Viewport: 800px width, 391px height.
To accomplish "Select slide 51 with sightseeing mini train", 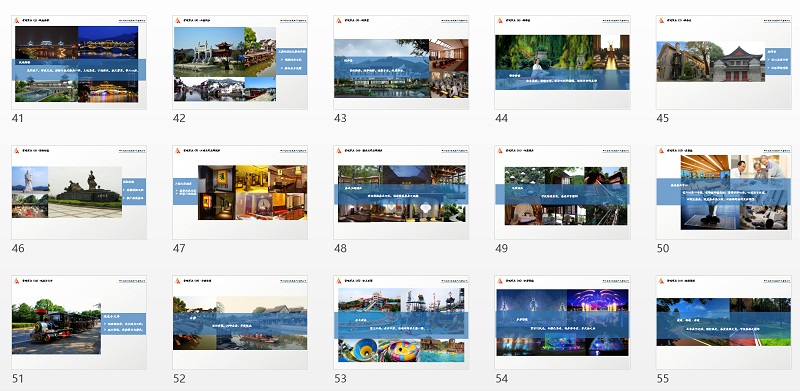I will [79, 323].
